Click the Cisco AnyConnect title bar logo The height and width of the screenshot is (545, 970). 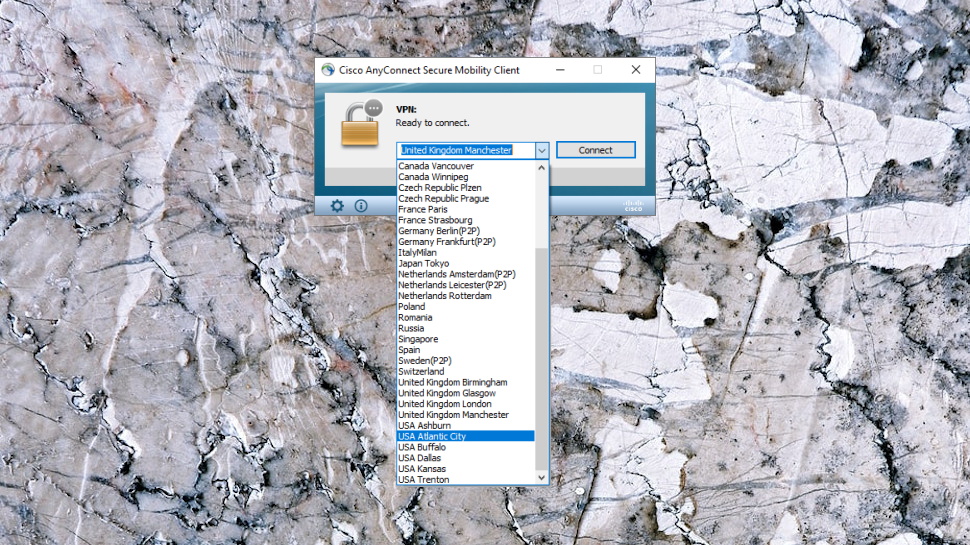pyautogui.click(x=328, y=70)
